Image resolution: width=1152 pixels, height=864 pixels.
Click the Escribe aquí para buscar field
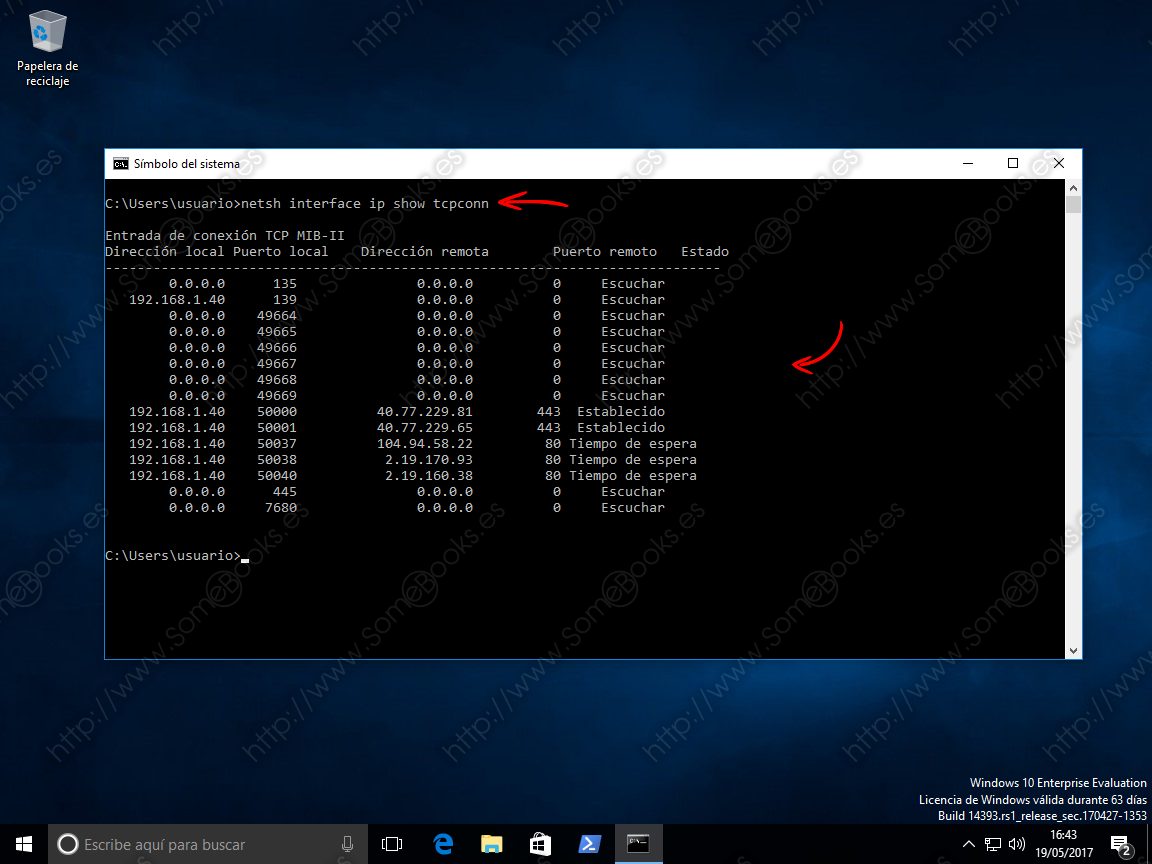tap(200, 843)
